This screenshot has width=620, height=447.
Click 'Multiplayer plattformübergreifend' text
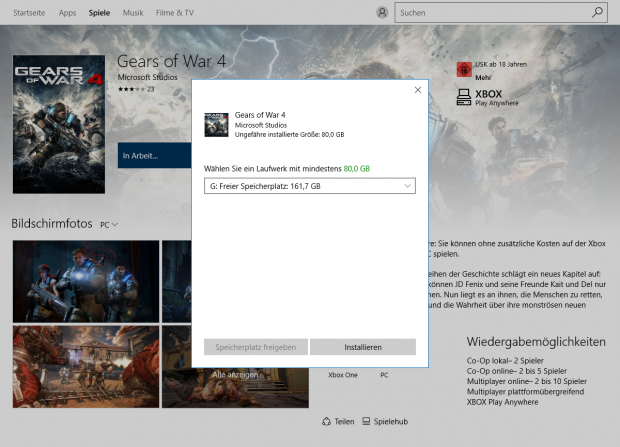pyautogui.click(x=525, y=392)
